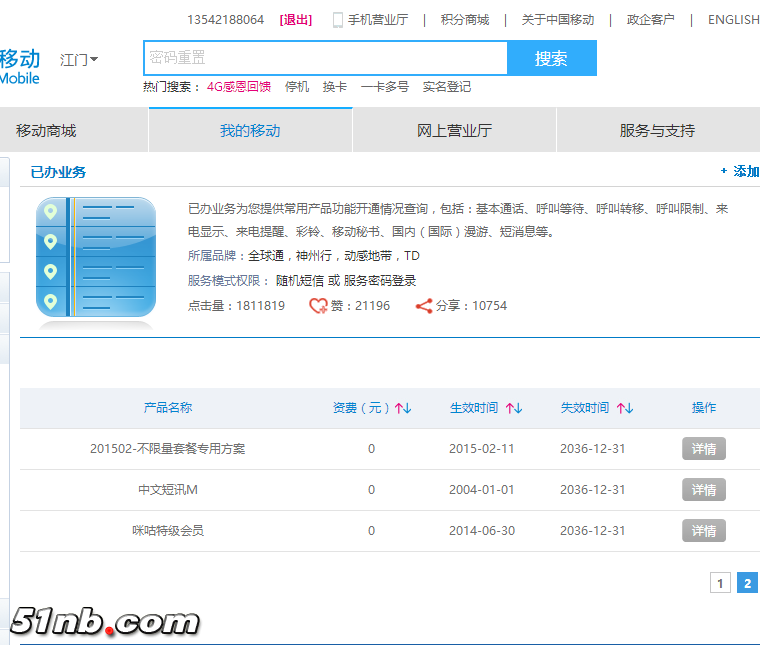This screenshot has height=645, width=770.
Task: View 详情 for 咪咕特级会员
Action: tap(704, 531)
